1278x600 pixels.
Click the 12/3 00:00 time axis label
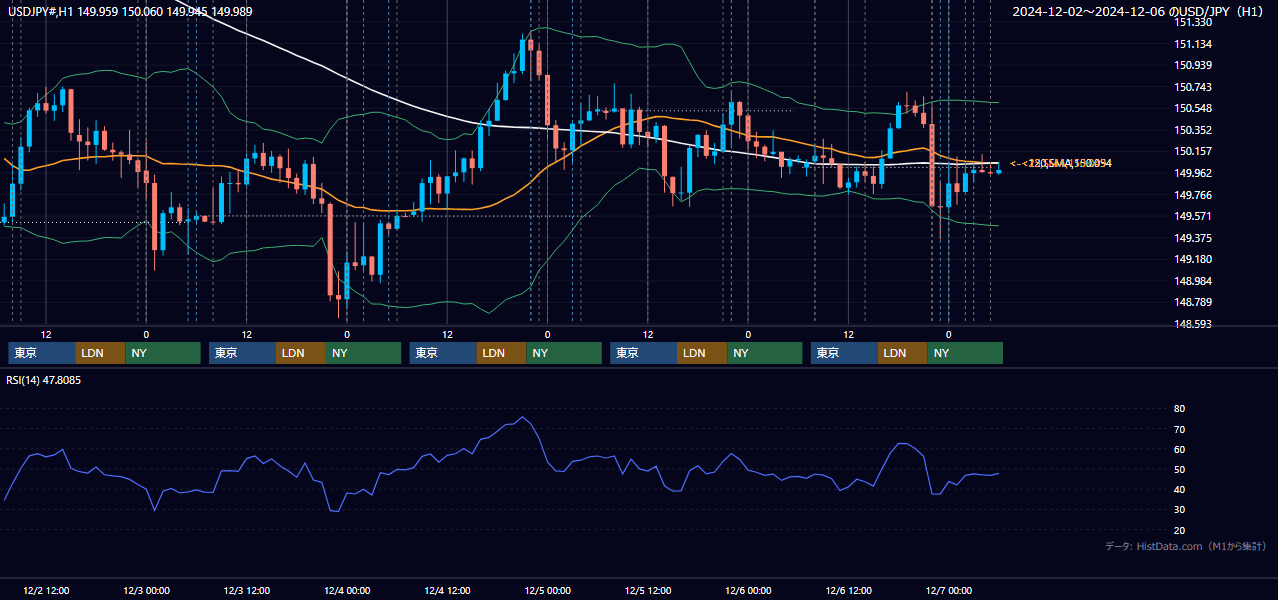[146, 591]
